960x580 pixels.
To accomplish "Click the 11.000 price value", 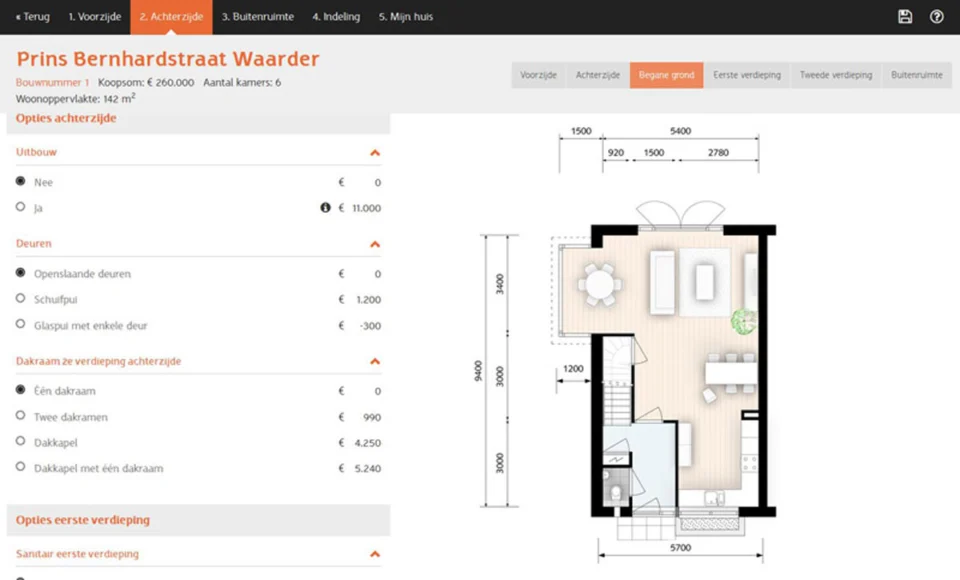I will (366, 208).
